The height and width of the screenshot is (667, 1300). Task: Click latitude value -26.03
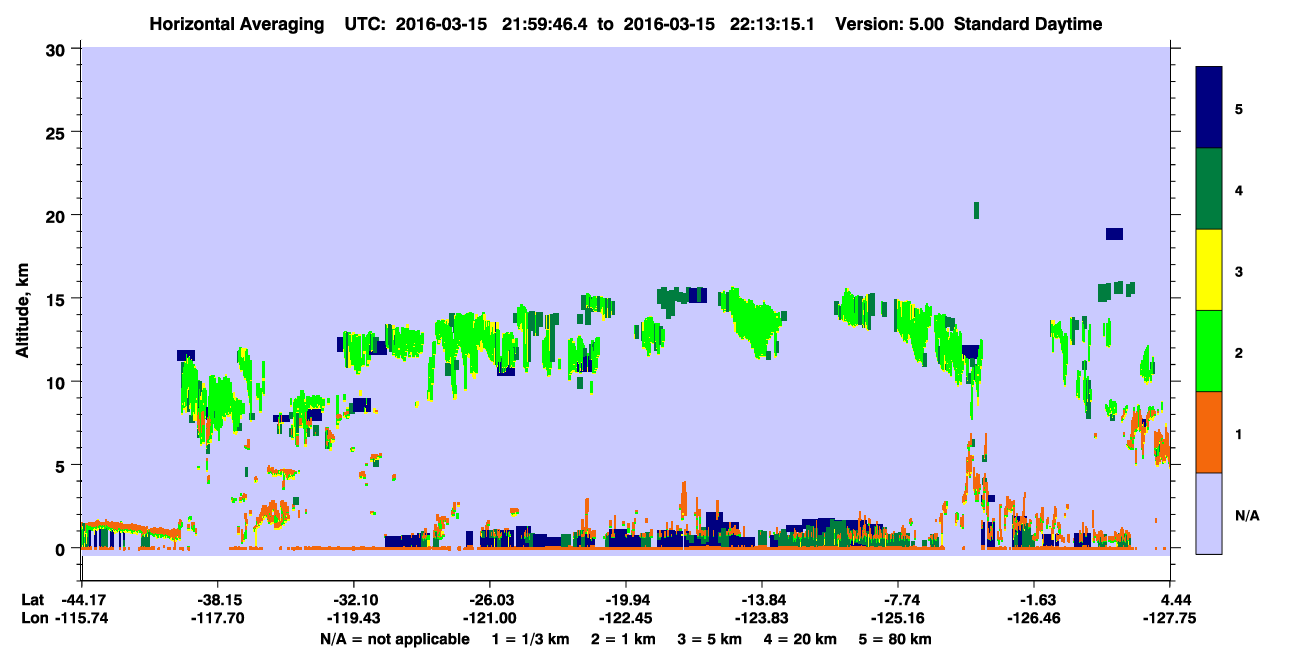[x=490, y=600]
